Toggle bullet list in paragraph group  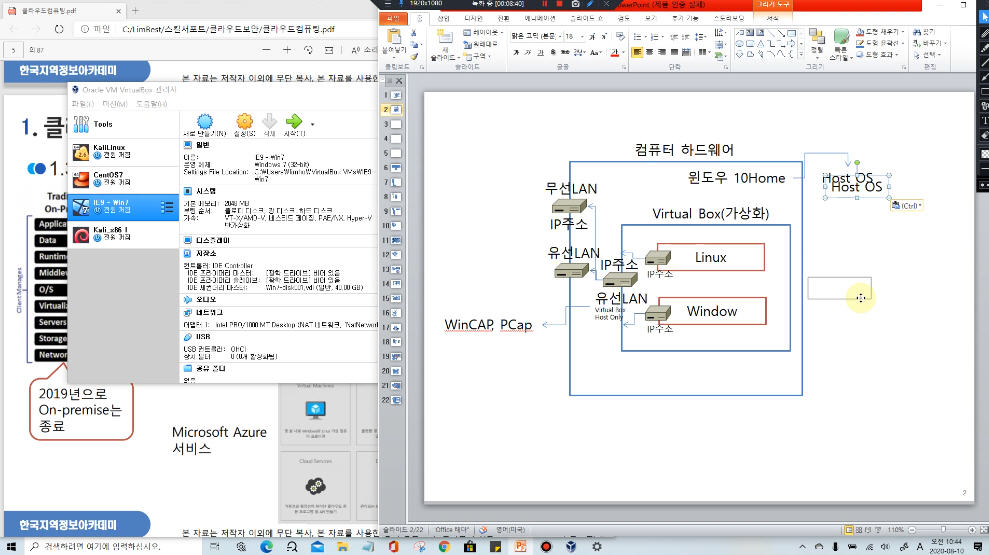coord(639,37)
